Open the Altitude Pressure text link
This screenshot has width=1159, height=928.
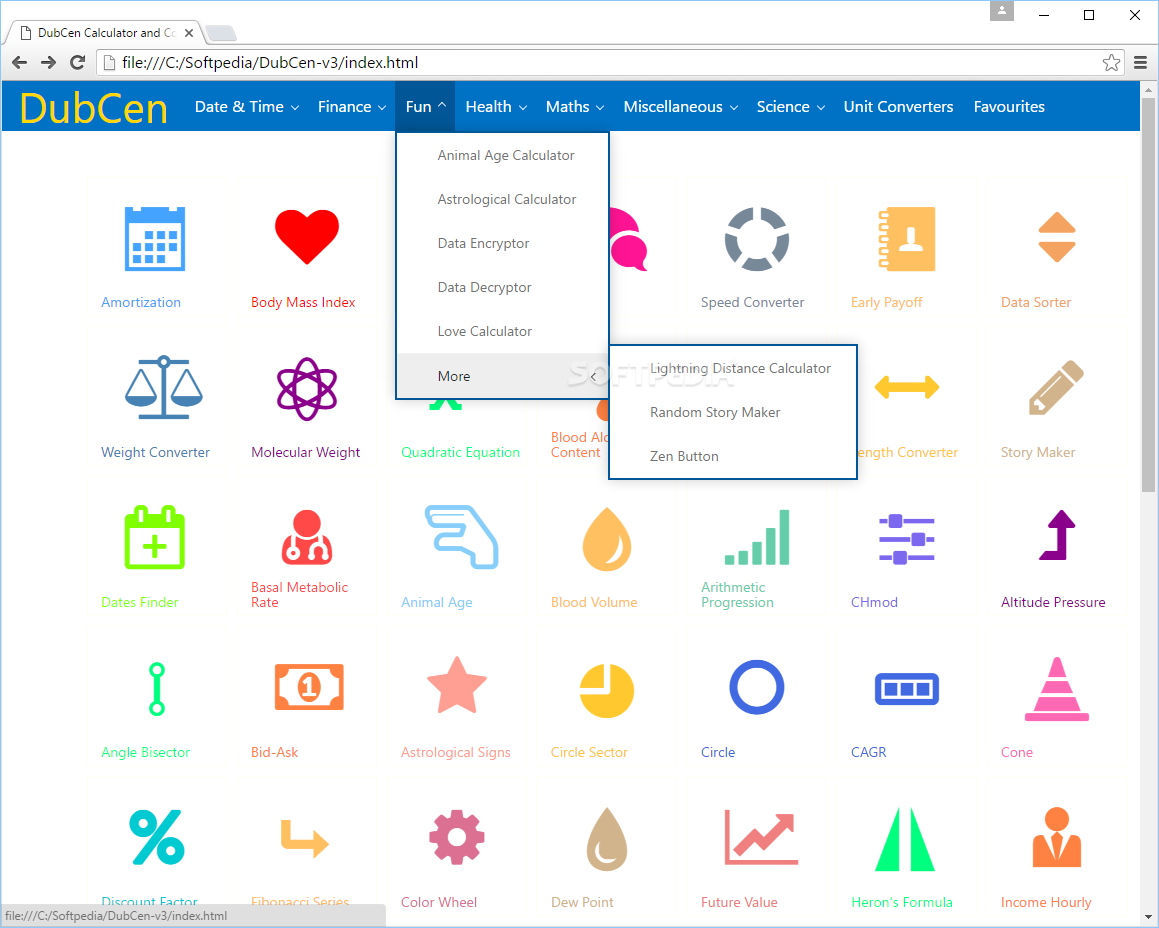[x=1053, y=603]
